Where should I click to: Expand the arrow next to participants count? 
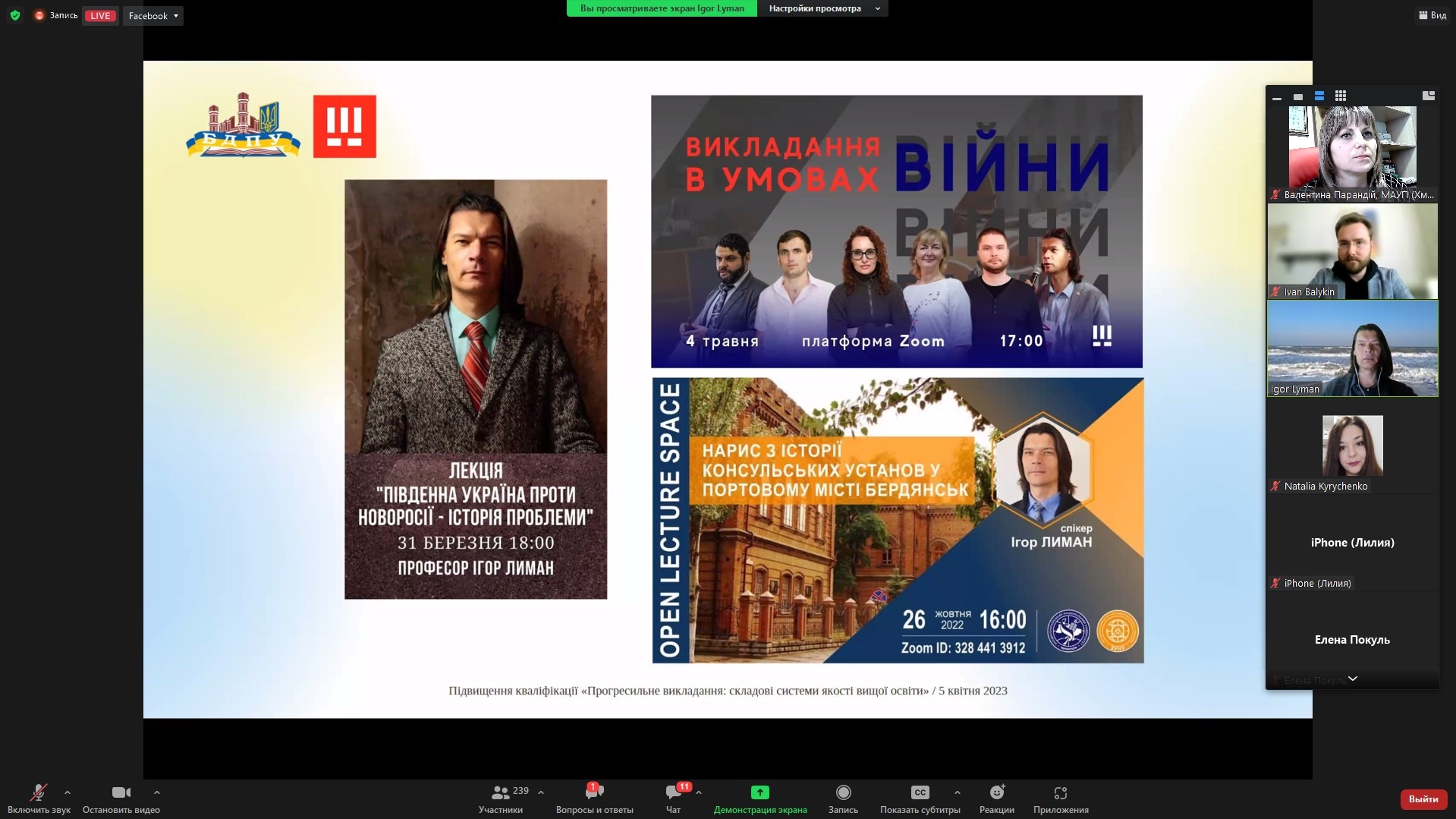(x=541, y=792)
